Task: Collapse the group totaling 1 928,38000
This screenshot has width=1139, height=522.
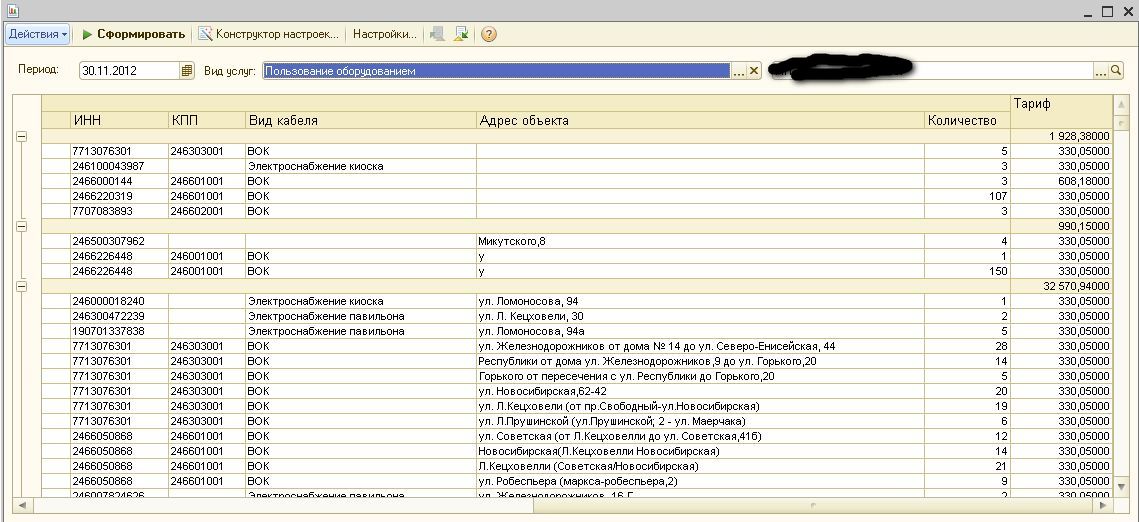Action: click(21, 136)
